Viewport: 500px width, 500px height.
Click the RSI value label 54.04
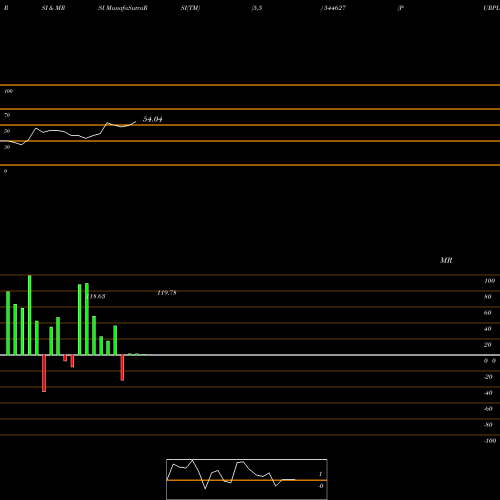click(153, 119)
